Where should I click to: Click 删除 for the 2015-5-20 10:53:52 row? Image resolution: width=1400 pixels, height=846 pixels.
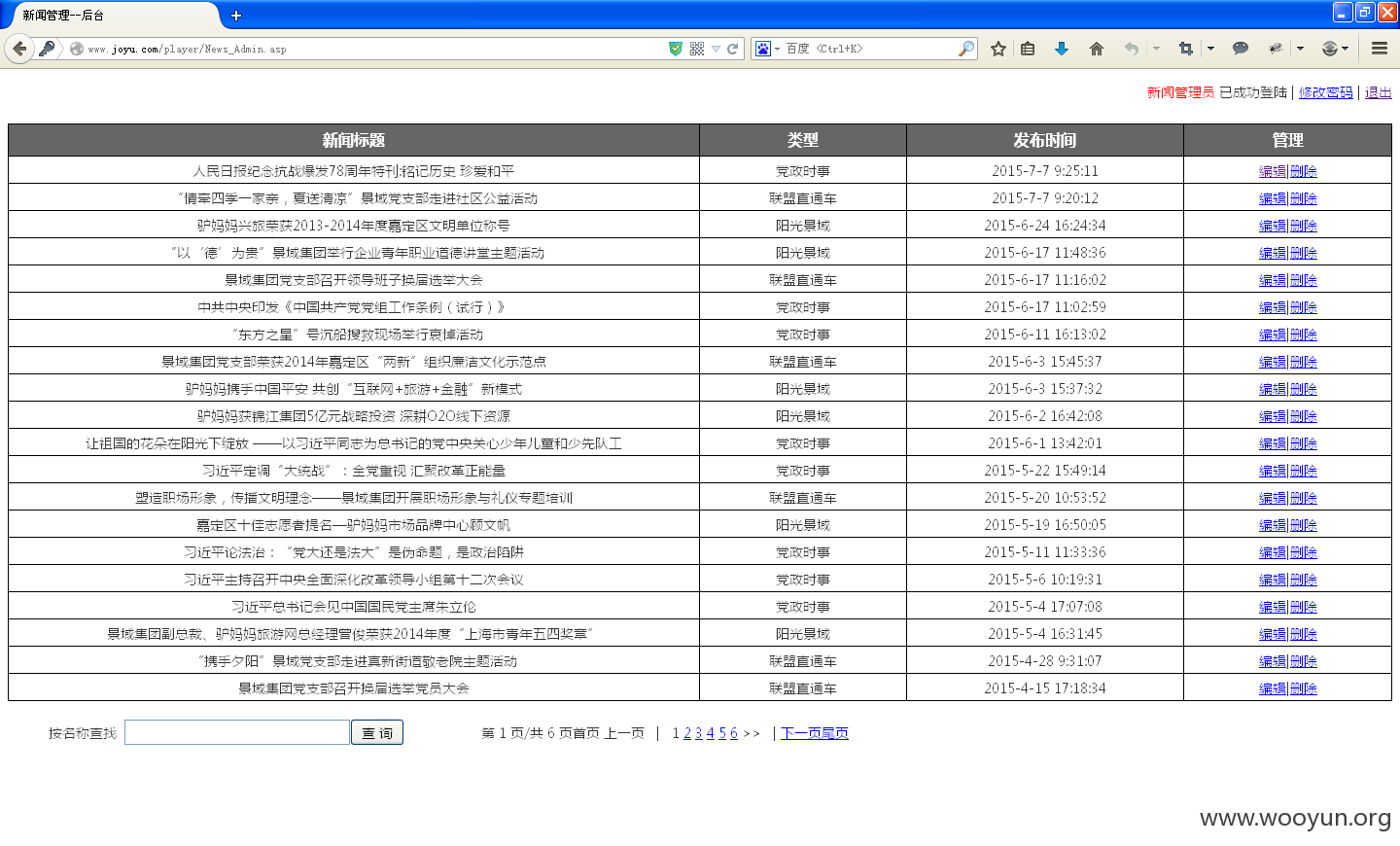pyautogui.click(x=1304, y=498)
